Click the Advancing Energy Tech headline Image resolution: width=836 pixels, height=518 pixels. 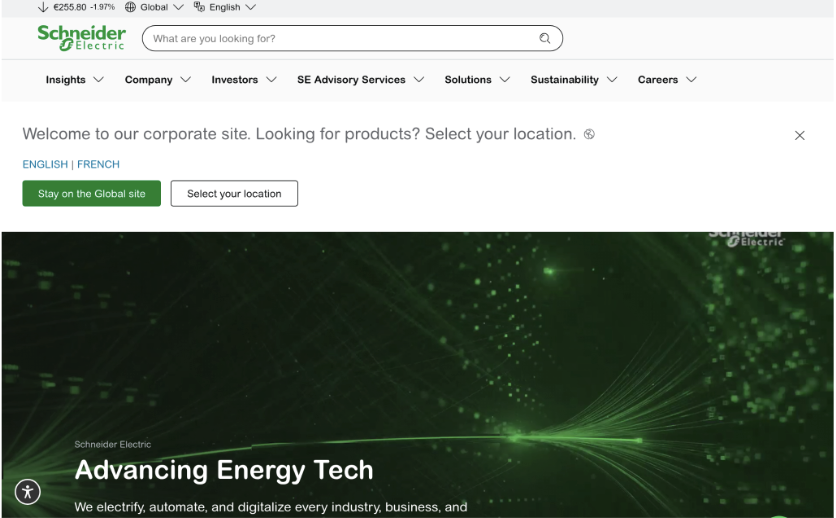click(x=224, y=470)
